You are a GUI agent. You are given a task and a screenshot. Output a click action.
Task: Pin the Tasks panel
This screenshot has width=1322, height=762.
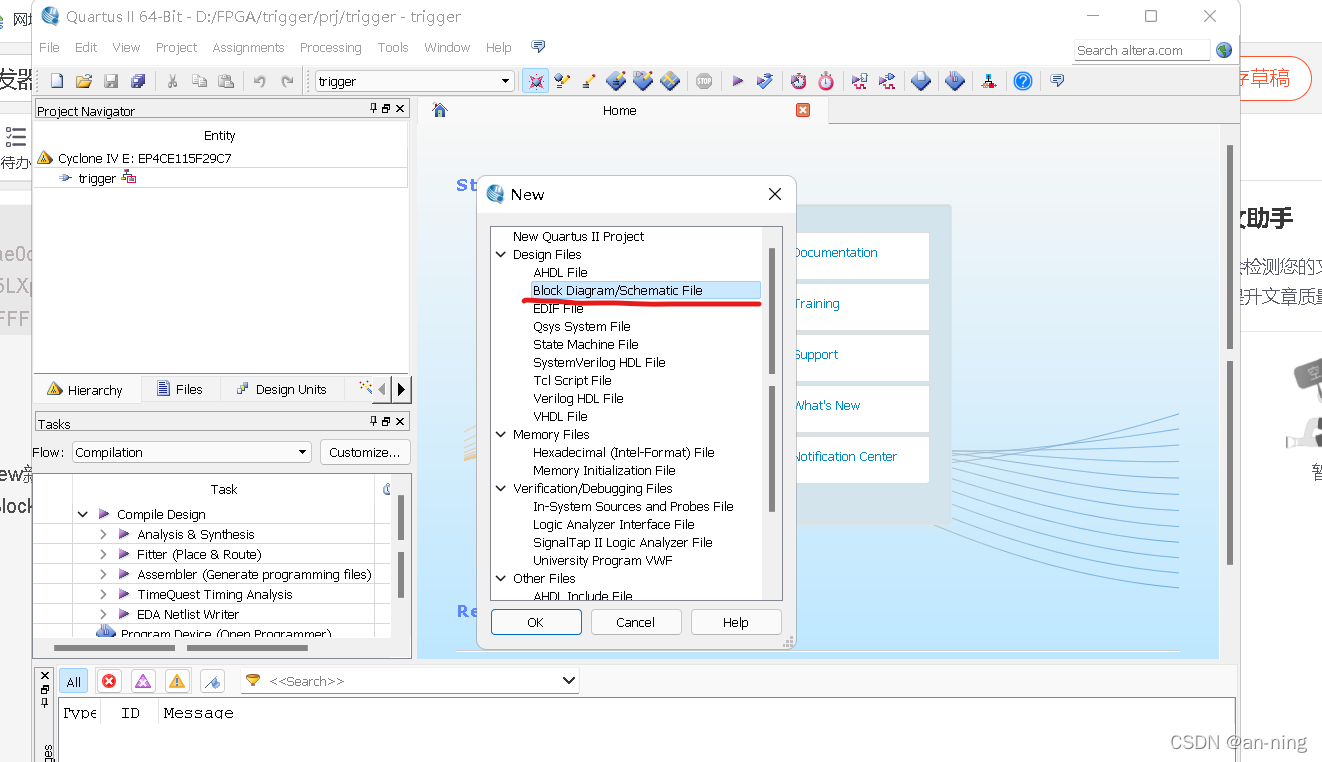[374, 421]
